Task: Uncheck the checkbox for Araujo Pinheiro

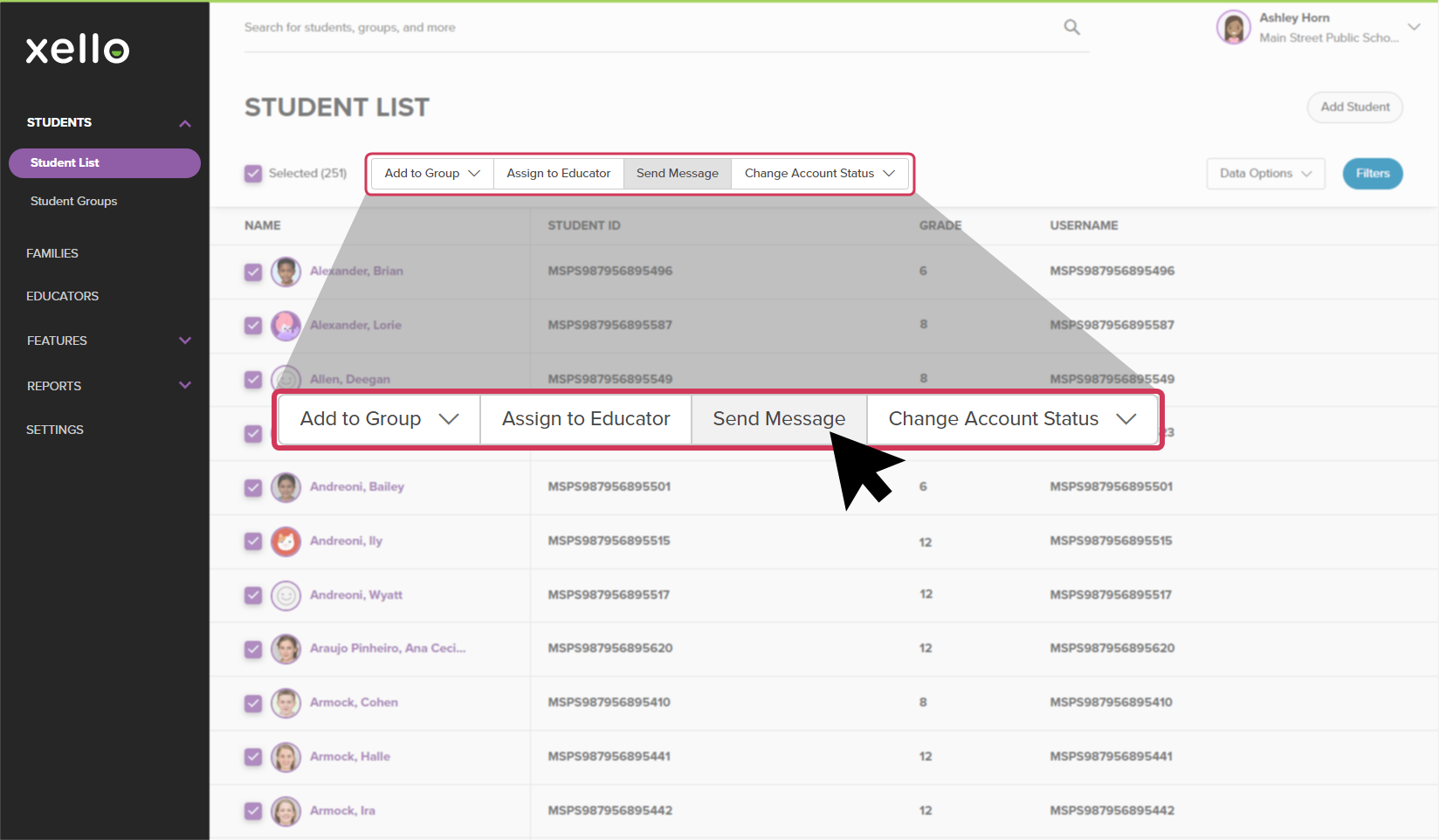Action: [x=253, y=649]
